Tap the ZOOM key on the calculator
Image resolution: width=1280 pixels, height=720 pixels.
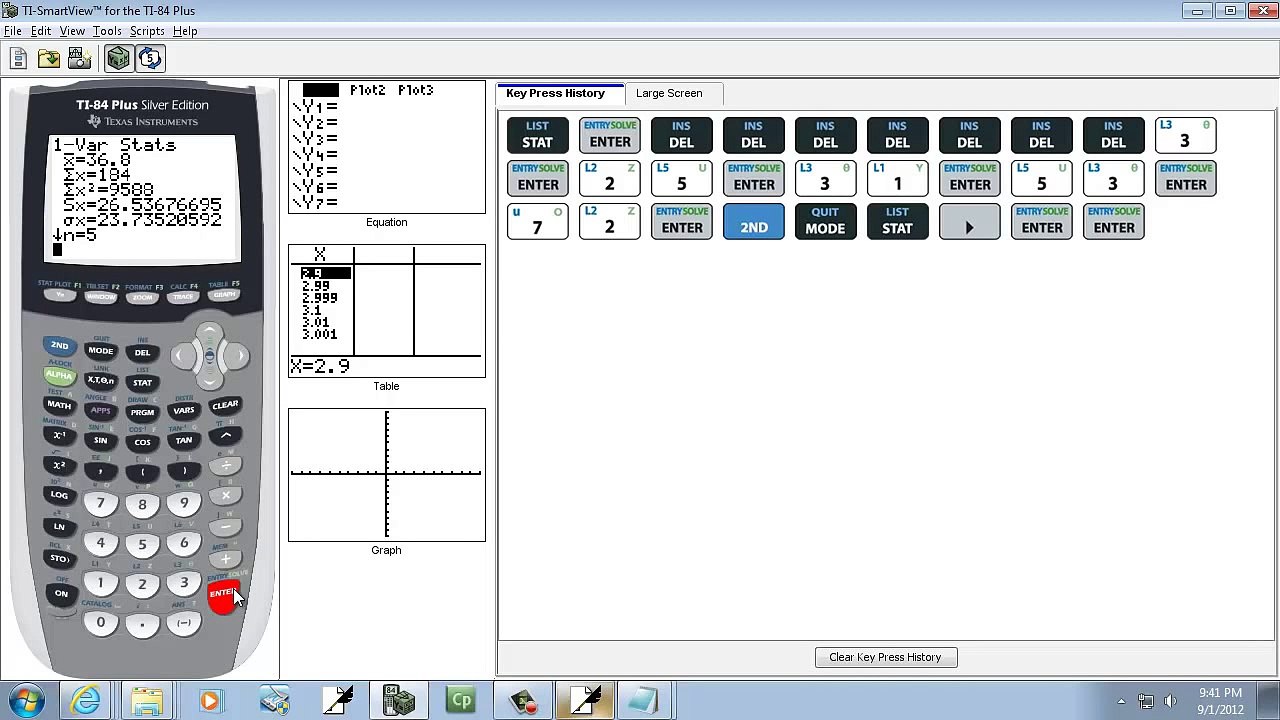click(142, 298)
